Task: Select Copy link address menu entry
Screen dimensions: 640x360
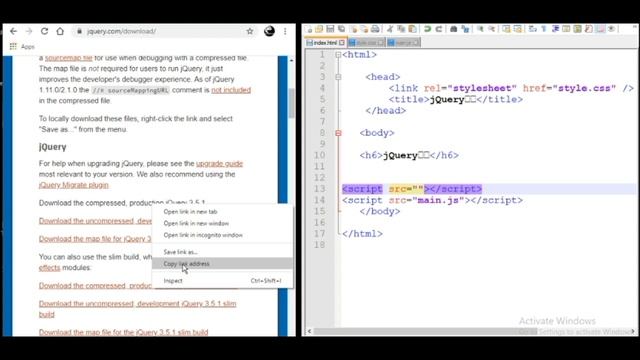Action: click(x=222, y=264)
